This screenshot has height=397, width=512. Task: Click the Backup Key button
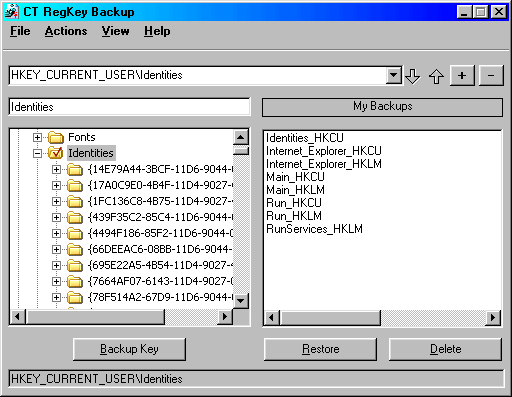129,349
